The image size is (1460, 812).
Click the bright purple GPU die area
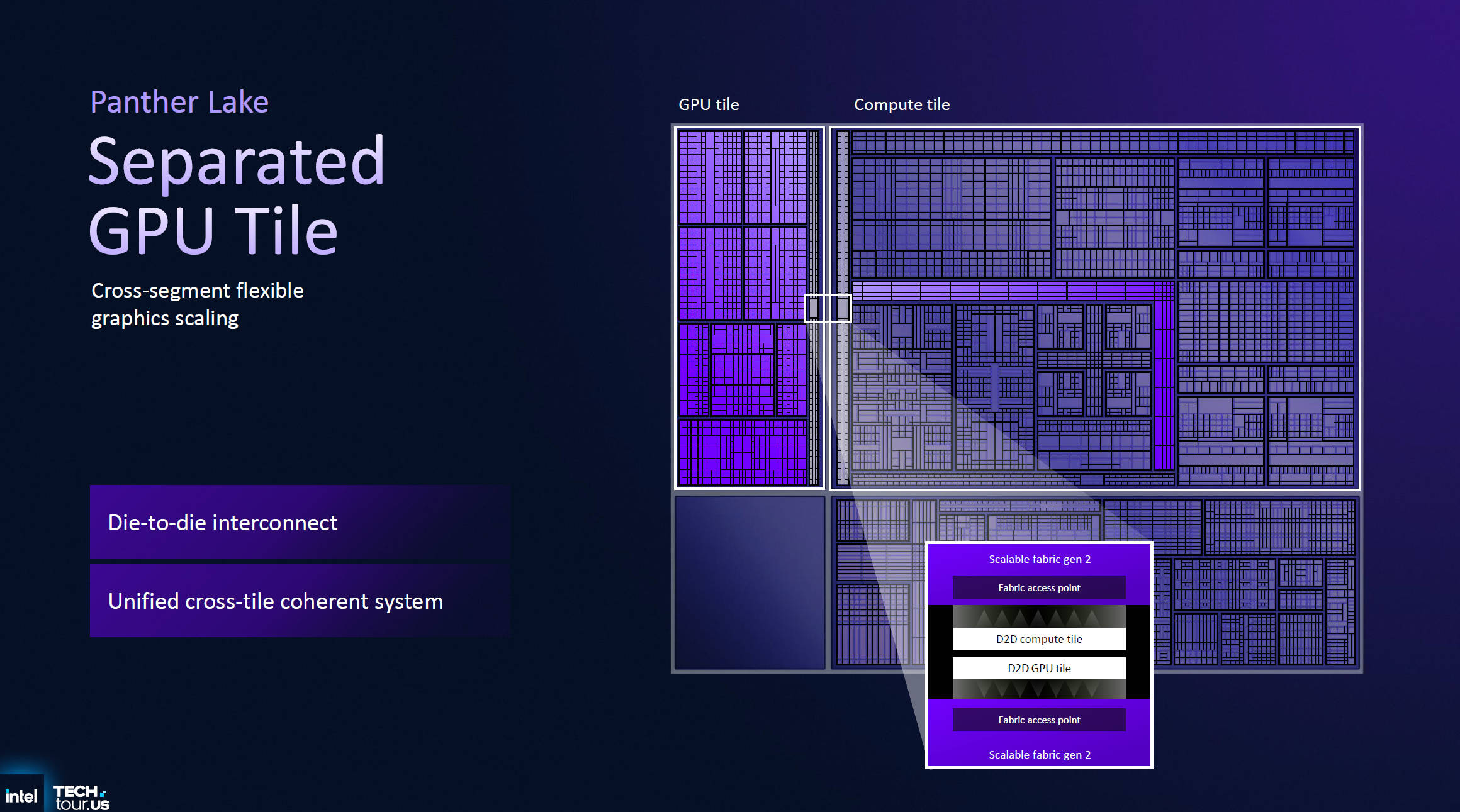(743, 308)
